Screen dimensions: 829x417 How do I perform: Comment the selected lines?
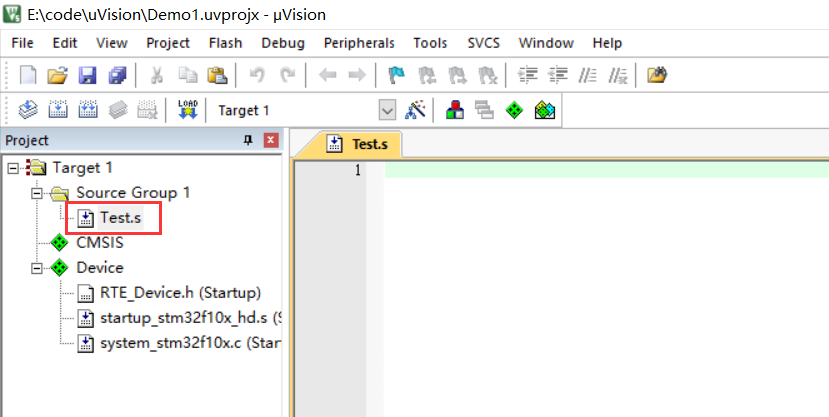[587, 76]
